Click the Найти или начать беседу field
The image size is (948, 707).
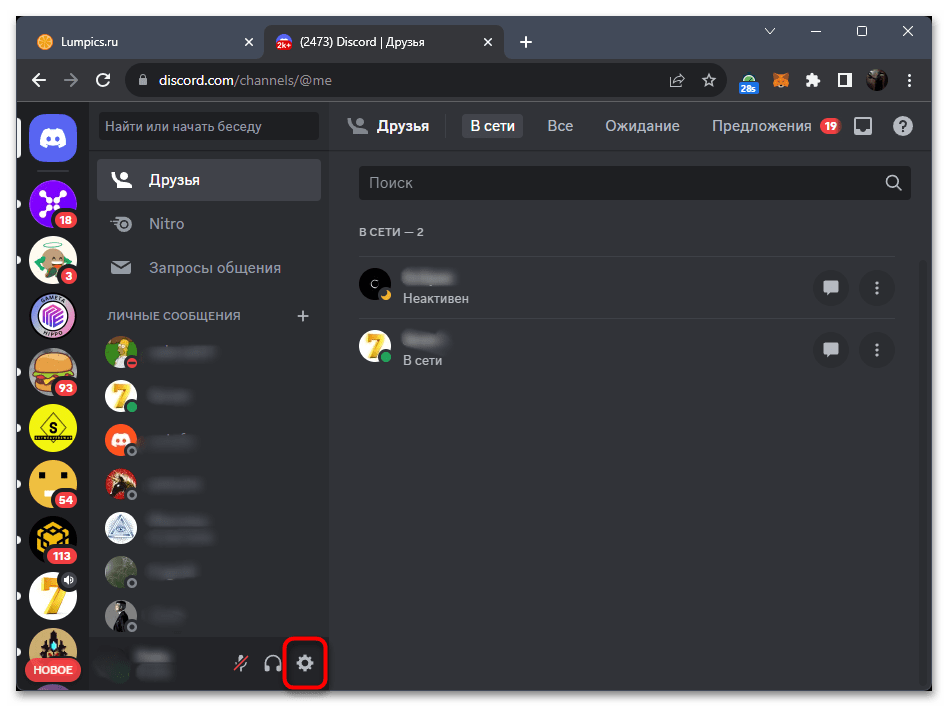(208, 126)
